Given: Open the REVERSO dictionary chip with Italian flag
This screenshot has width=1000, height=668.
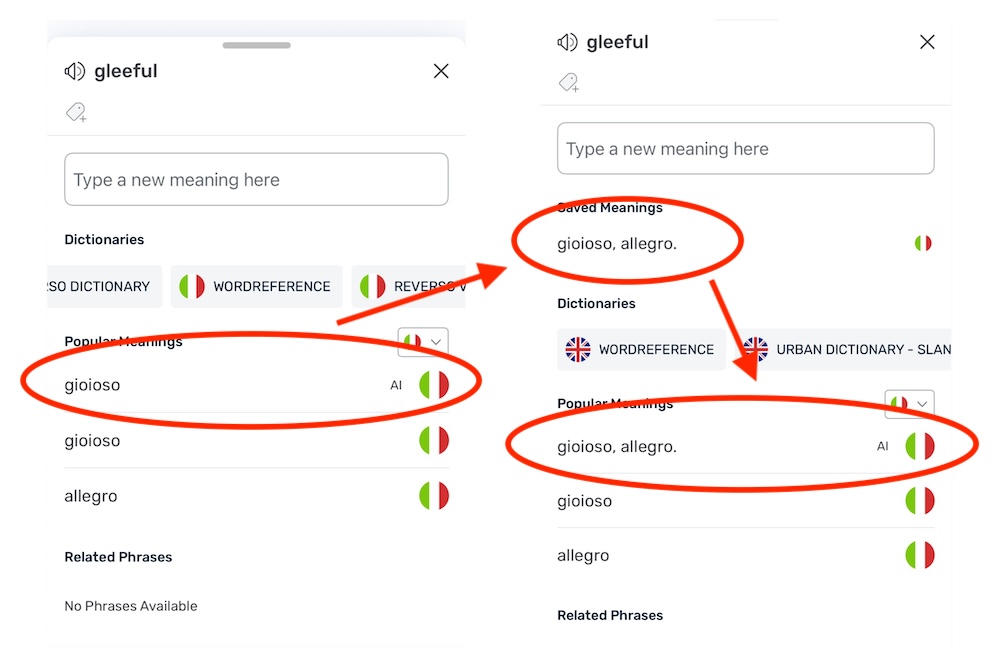Looking at the screenshot, I should (x=409, y=286).
